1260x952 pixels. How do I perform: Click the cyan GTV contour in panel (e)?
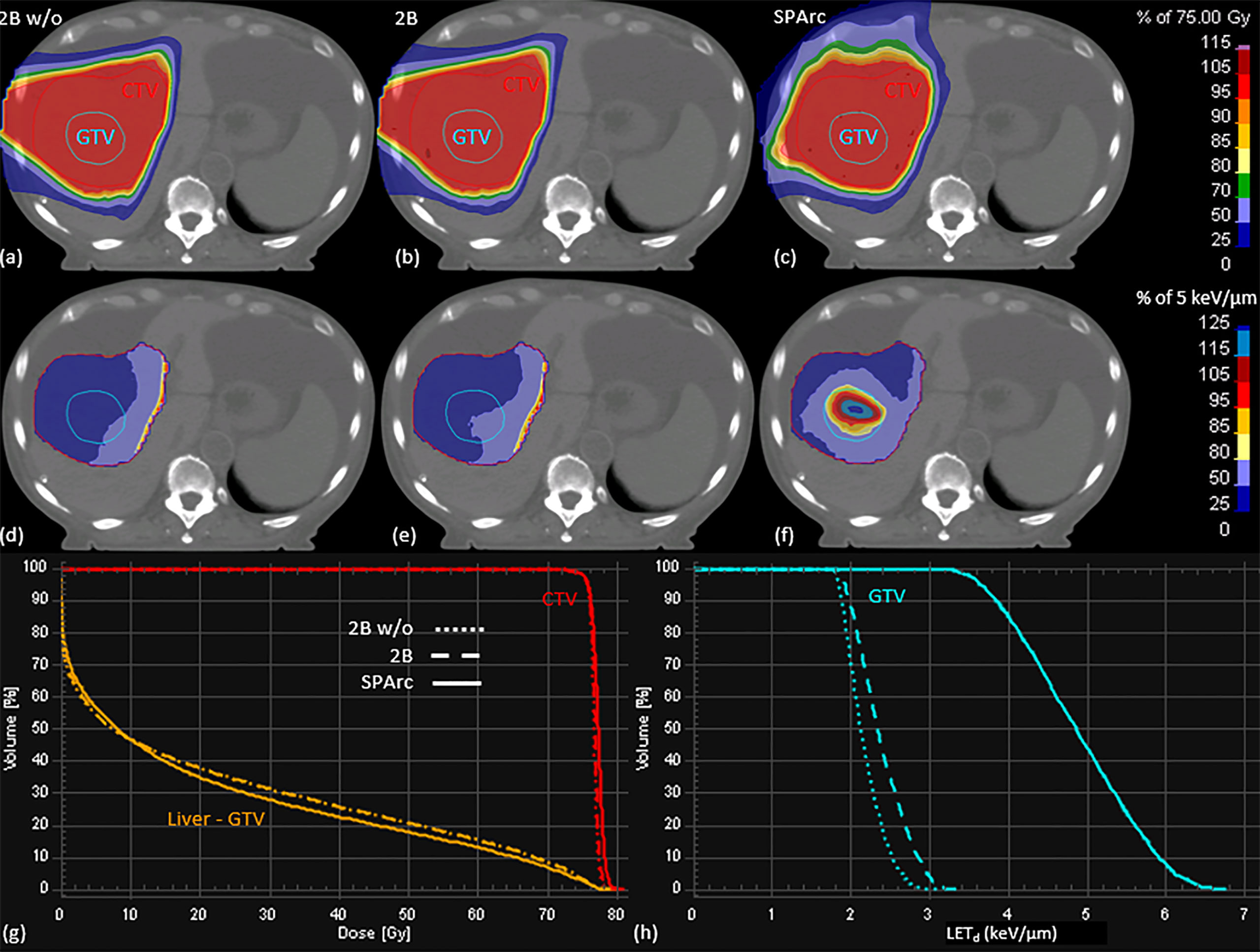coord(475,417)
